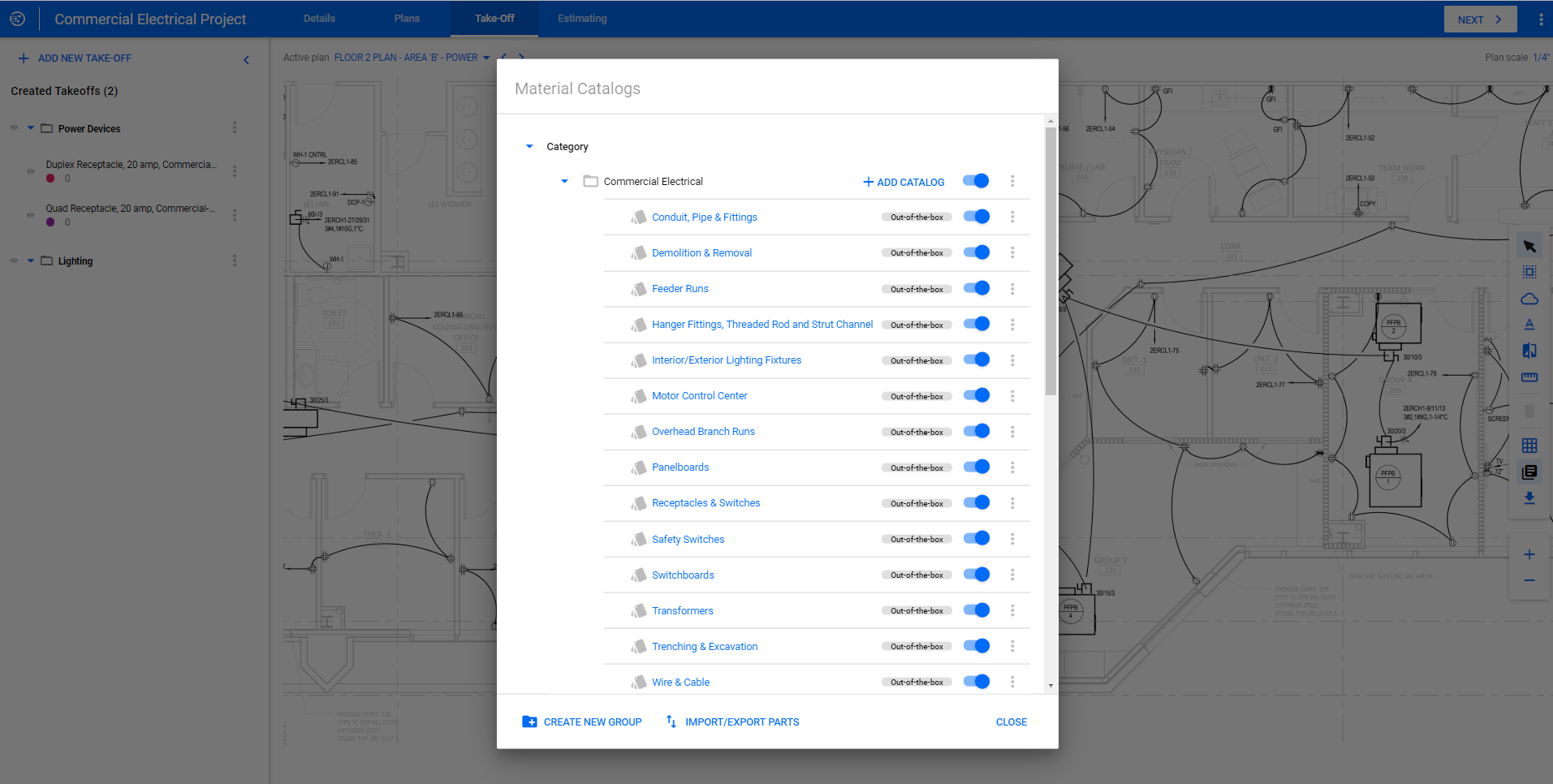Click ADD CATALOG for Commercial Electrical
This screenshot has height=784, width=1553.
click(903, 182)
